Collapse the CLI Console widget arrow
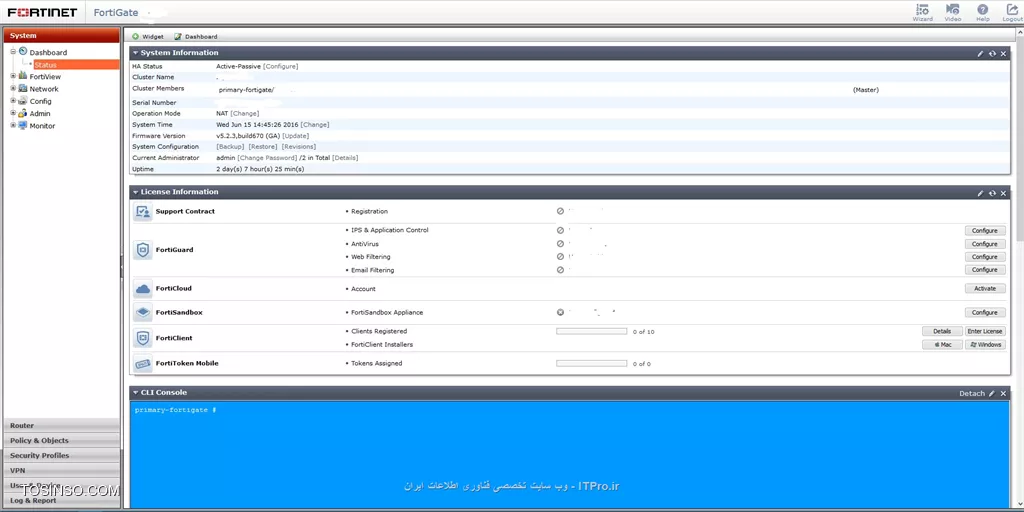This screenshot has width=1024, height=512. 136,393
